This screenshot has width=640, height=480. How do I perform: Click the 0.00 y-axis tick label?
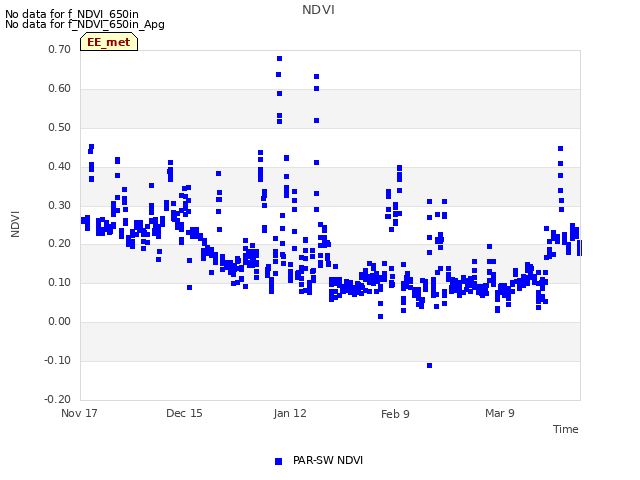60,322
